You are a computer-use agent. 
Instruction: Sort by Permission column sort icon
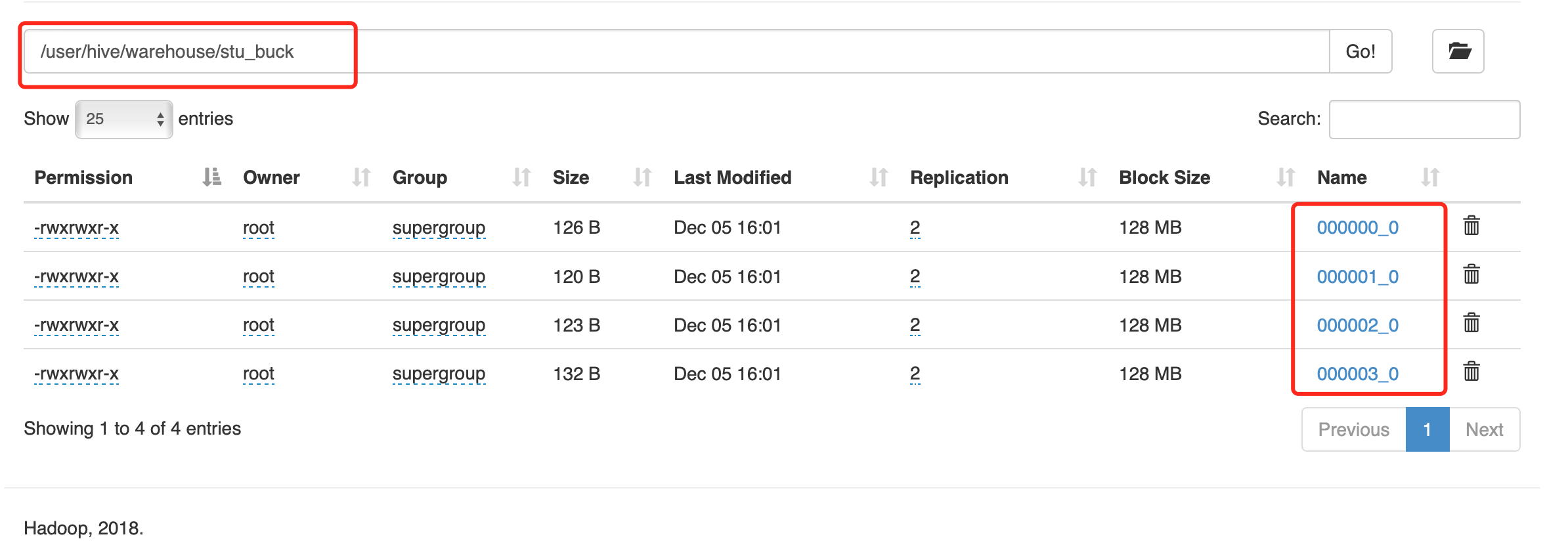pos(211,177)
